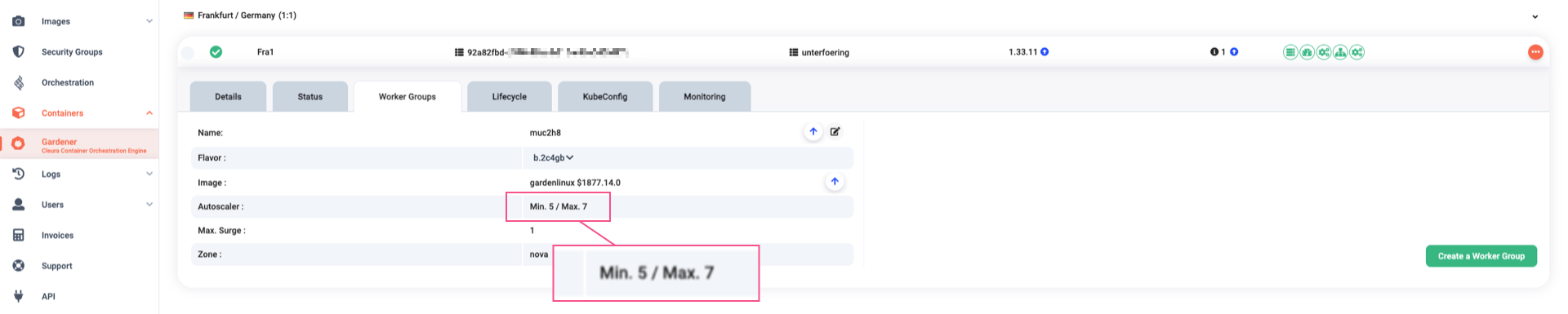
Task: Click the Autoscaler value Min. 5 / Max. 7
Action: tap(559, 206)
